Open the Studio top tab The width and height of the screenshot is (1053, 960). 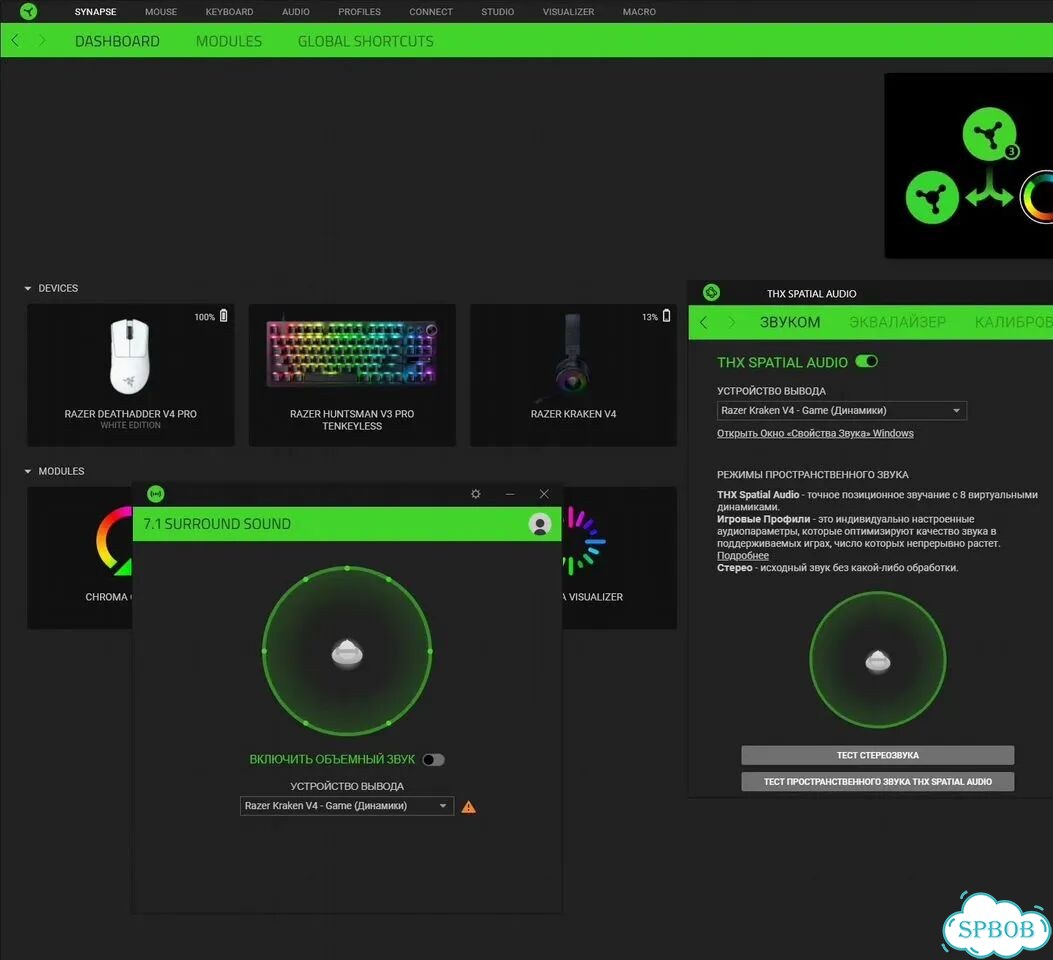[x=498, y=11]
